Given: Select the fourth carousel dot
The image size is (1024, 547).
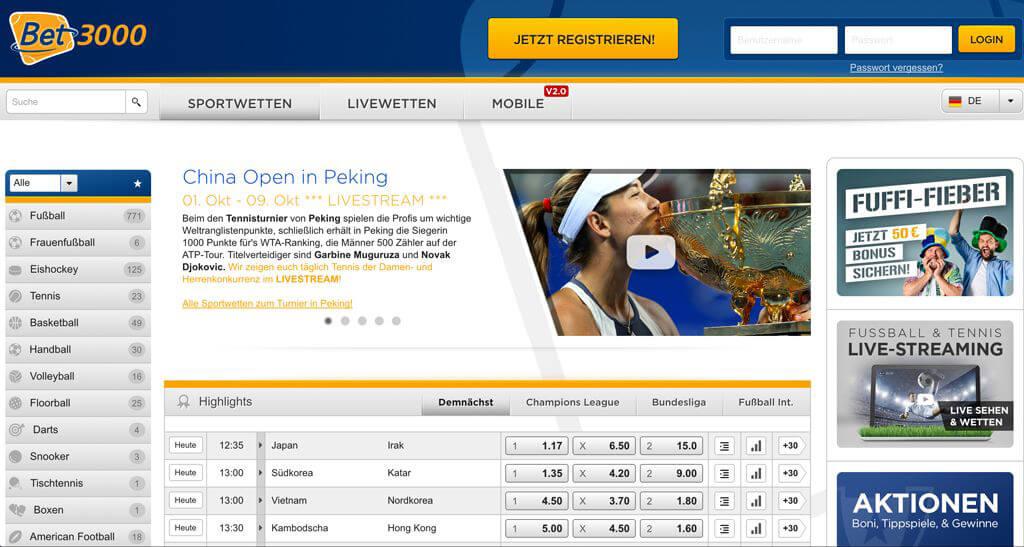Looking at the screenshot, I should point(379,321).
